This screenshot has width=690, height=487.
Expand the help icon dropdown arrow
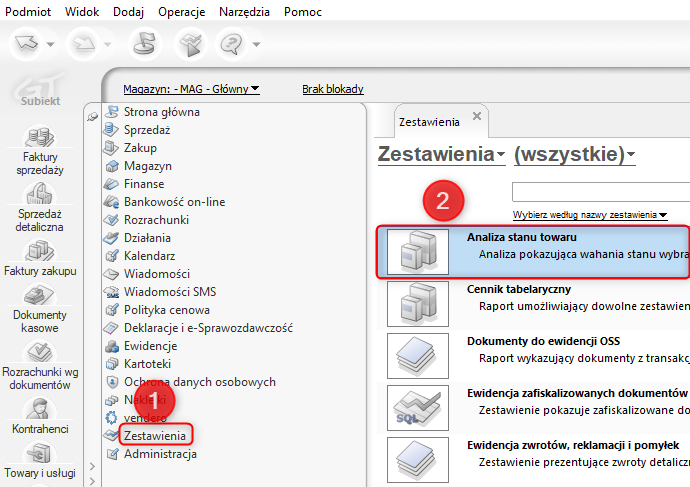[x=256, y=44]
